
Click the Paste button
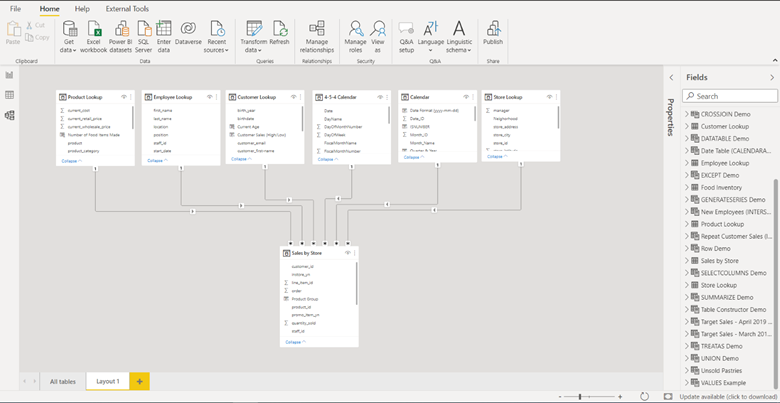13,33
